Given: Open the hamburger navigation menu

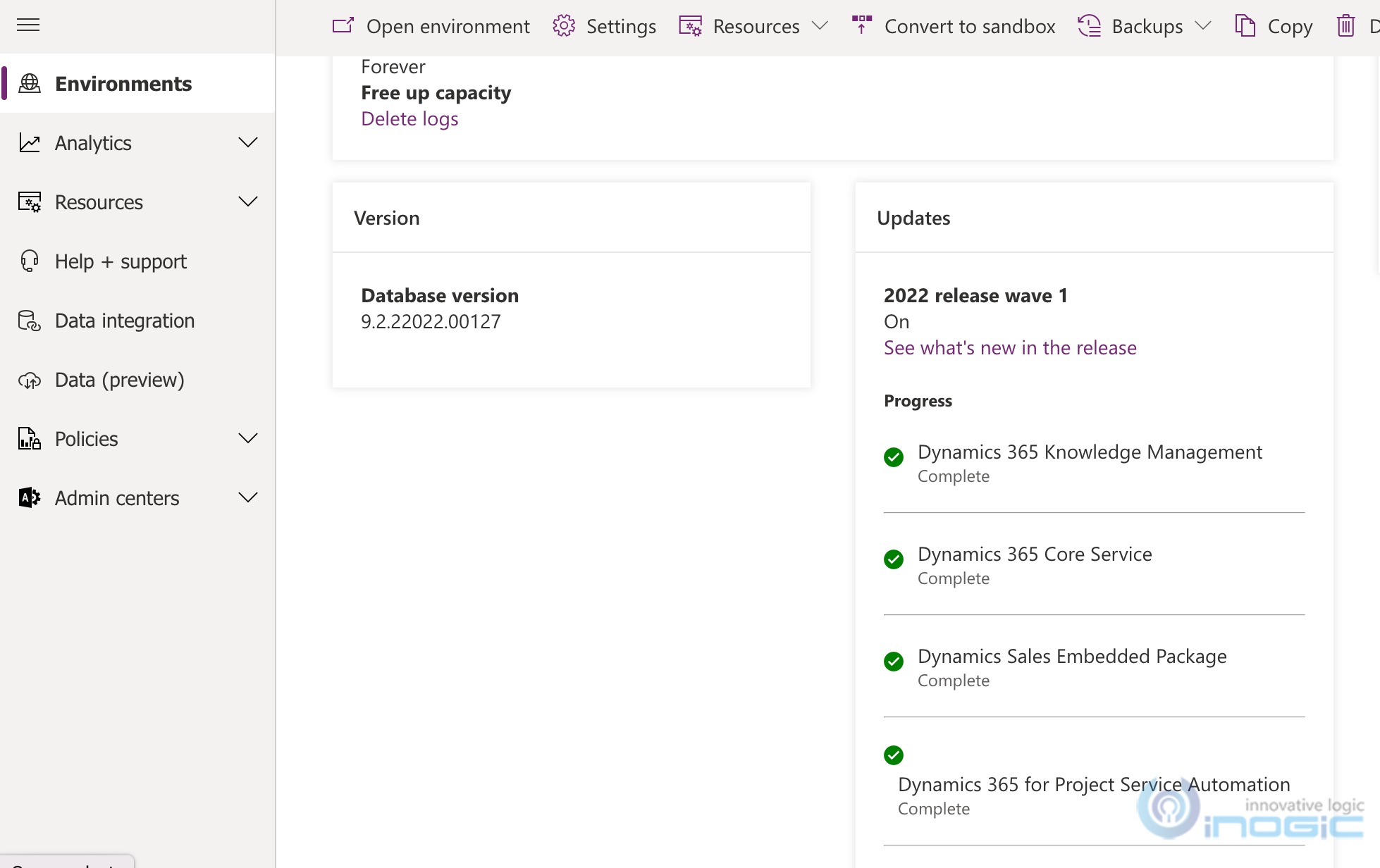Looking at the screenshot, I should point(28,25).
